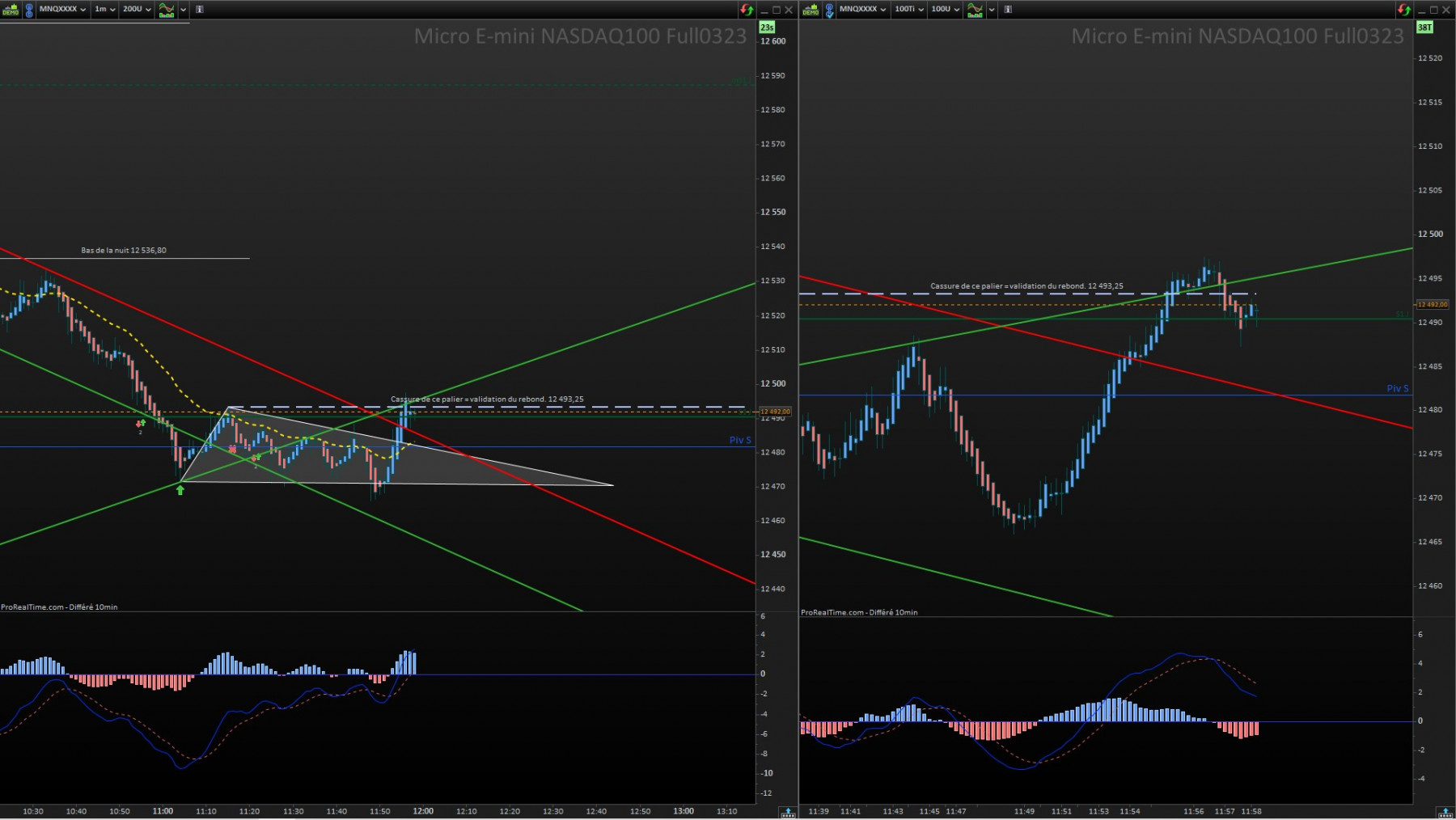The image size is (1456, 820).
Task: Open the indicators icon on left chart
Action: [167, 10]
